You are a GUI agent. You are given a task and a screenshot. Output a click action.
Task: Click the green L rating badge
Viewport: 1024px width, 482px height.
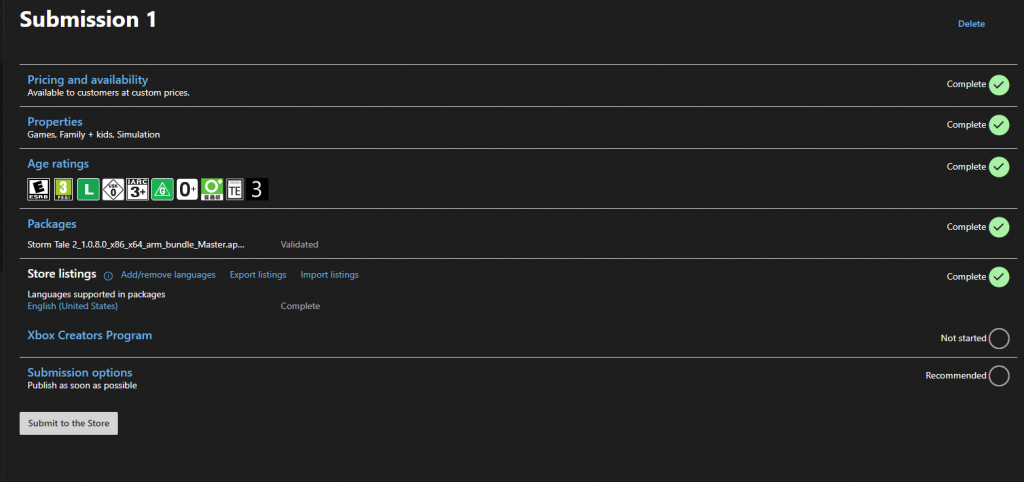(x=88, y=188)
